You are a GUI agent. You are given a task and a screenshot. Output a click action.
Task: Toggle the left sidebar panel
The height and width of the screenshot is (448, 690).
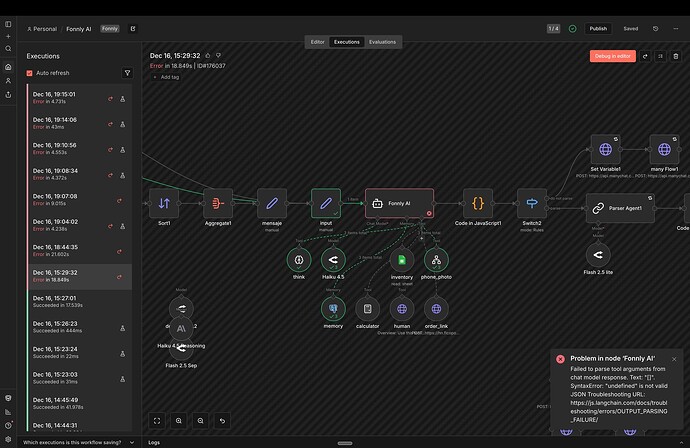pyautogui.click(x=8, y=24)
